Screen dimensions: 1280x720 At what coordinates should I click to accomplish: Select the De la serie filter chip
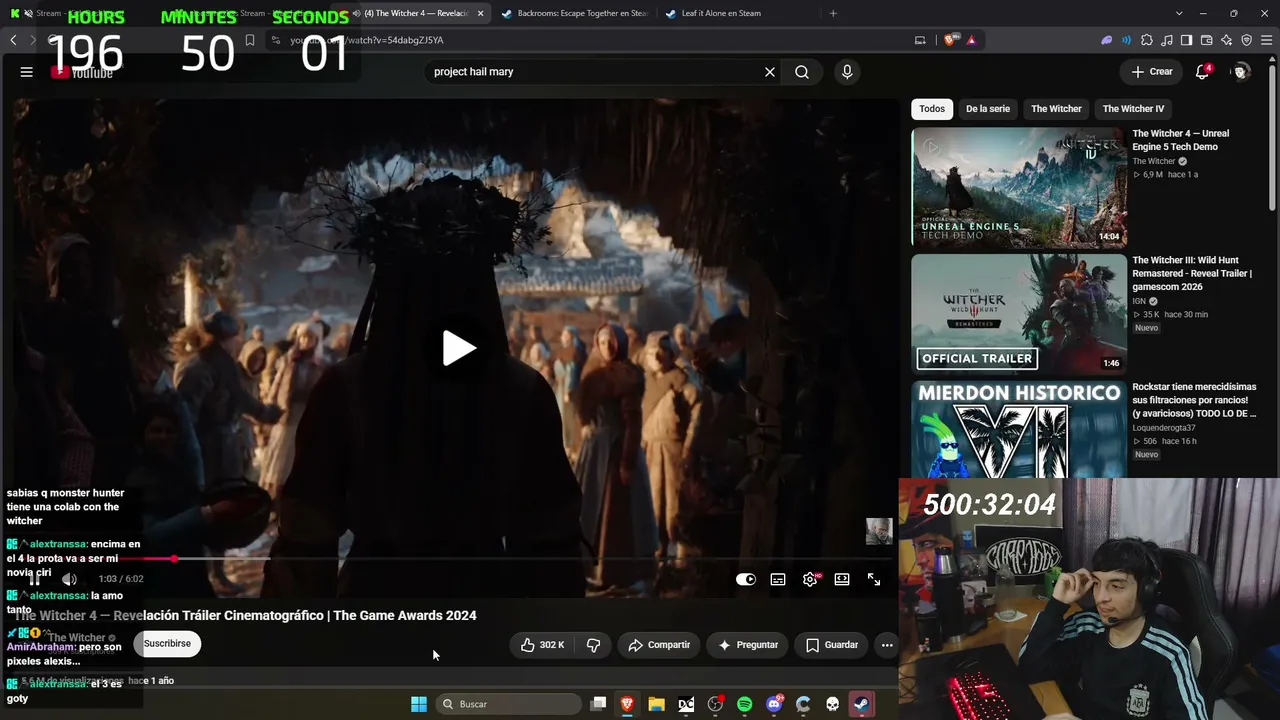(988, 109)
